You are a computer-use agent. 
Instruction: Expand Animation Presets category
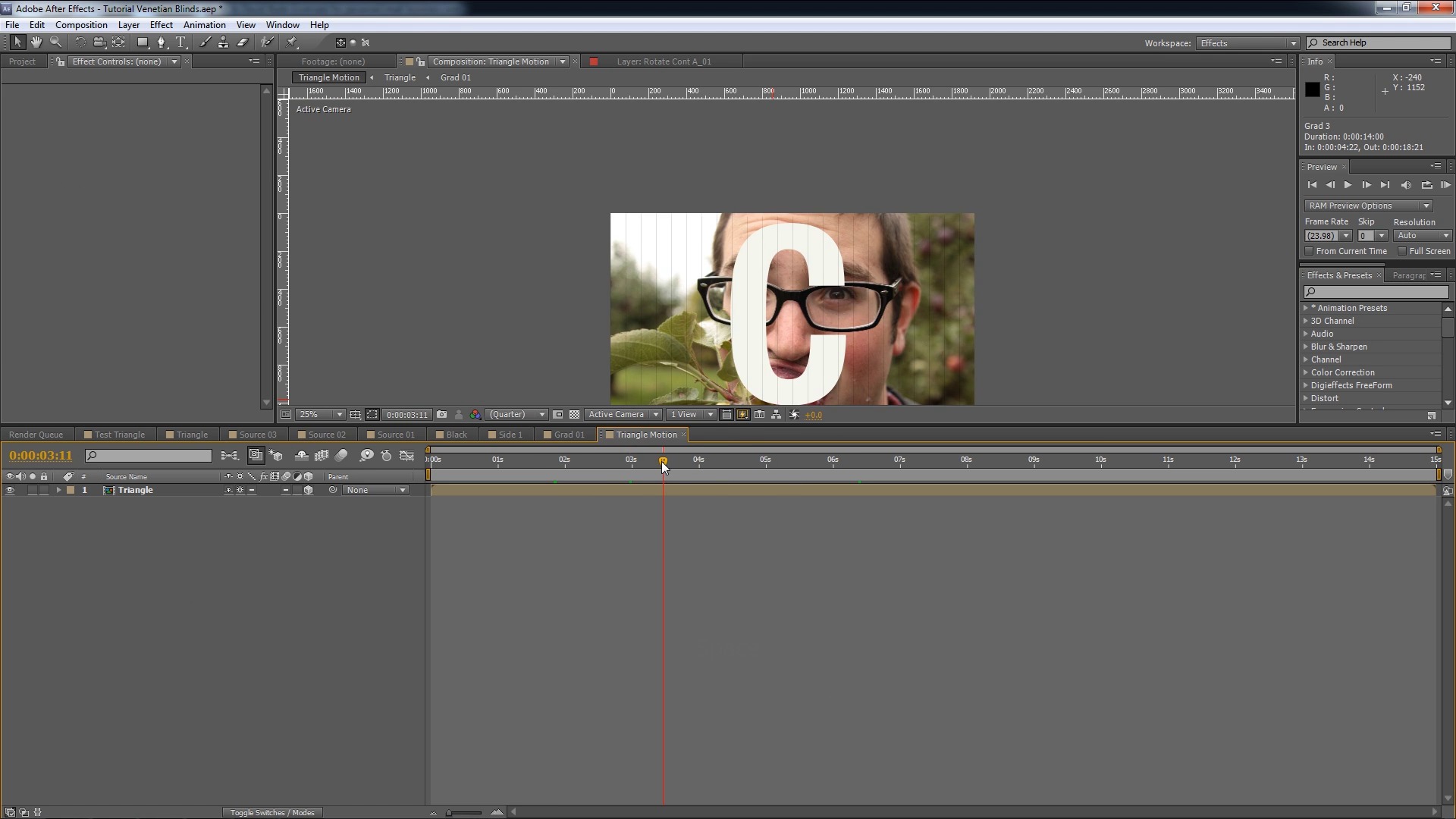tap(1306, 308)
